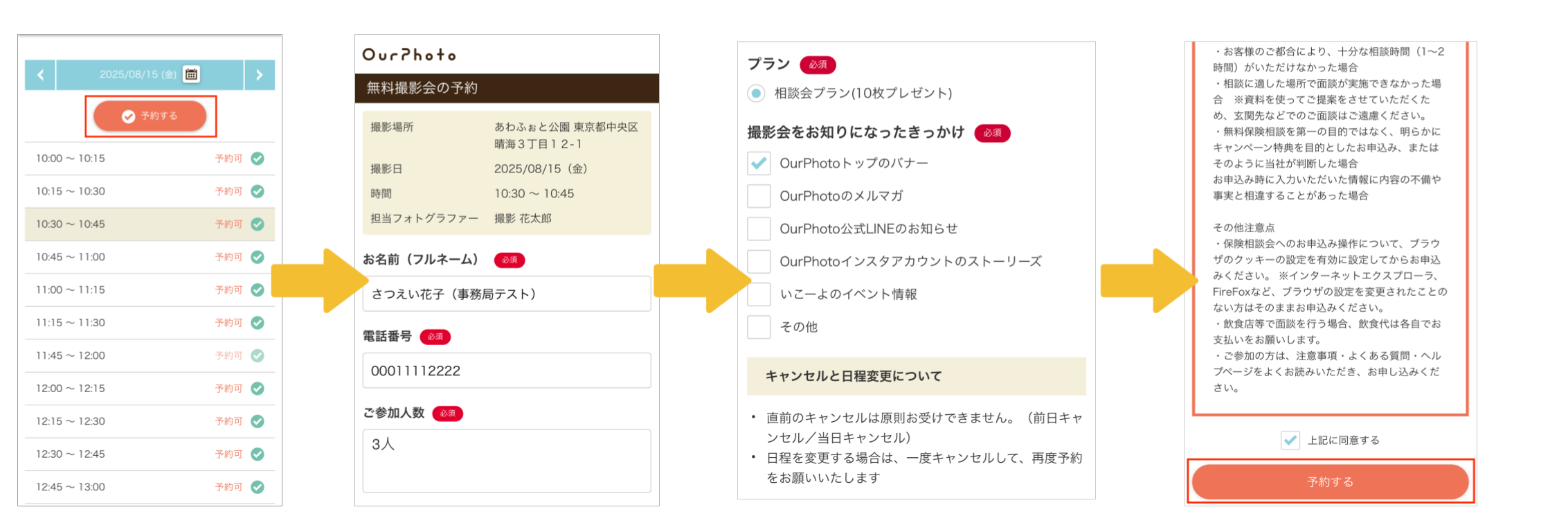Viewport: 1568px width, 523px height.
Task: Click the 電話番号 phone number field
Action: point(506,371)
